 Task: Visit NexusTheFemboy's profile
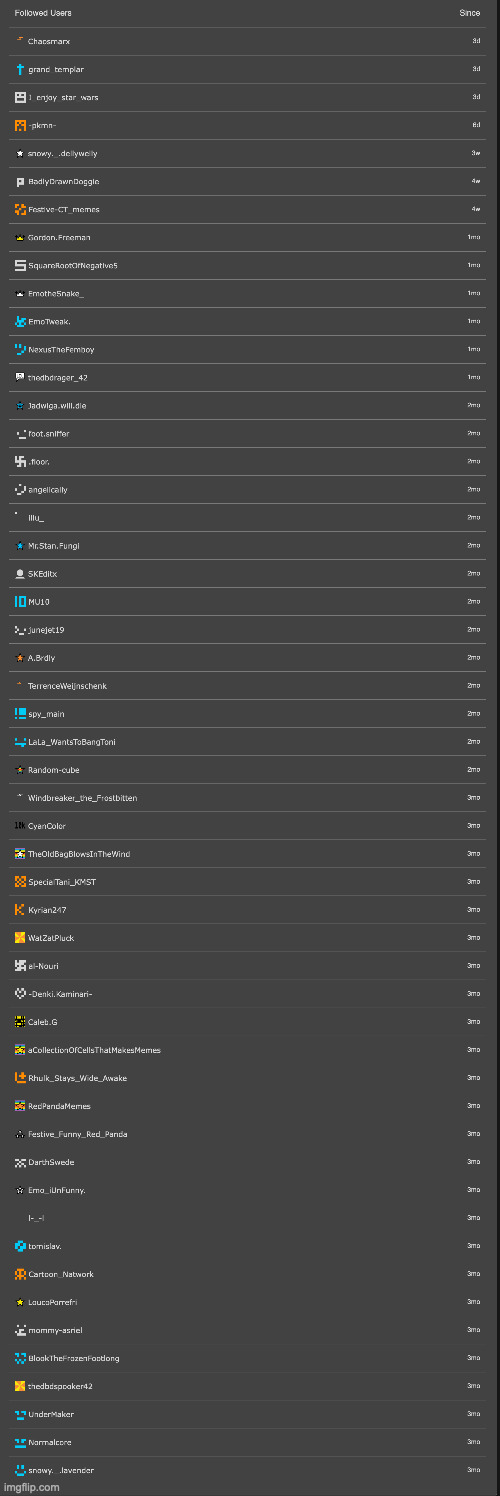(x=61, y=349)
